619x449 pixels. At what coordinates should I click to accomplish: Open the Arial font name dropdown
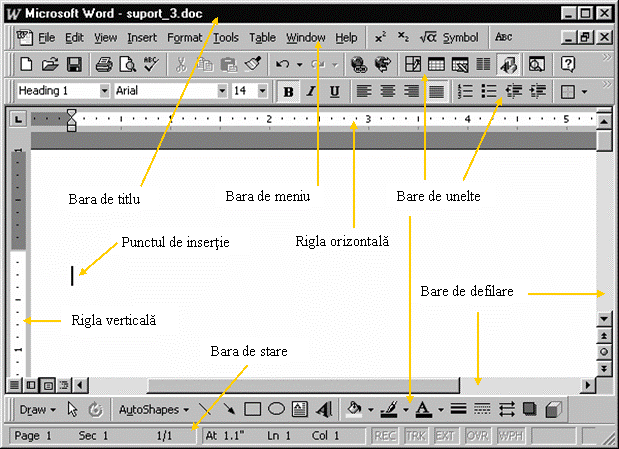pos(221,91)
